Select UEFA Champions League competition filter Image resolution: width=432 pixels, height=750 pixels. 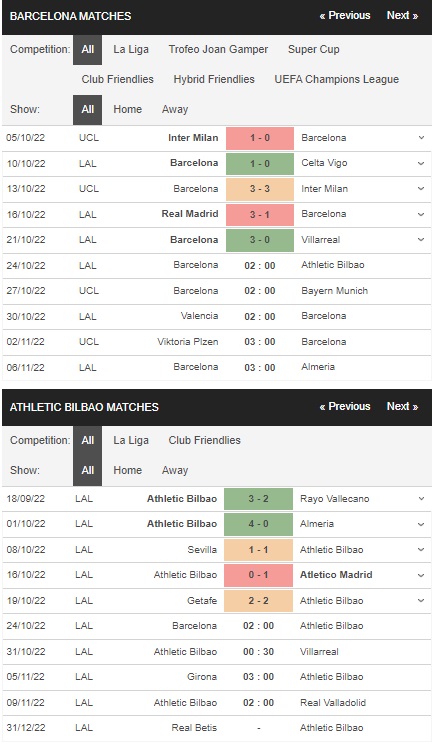[x=336, y=79]
